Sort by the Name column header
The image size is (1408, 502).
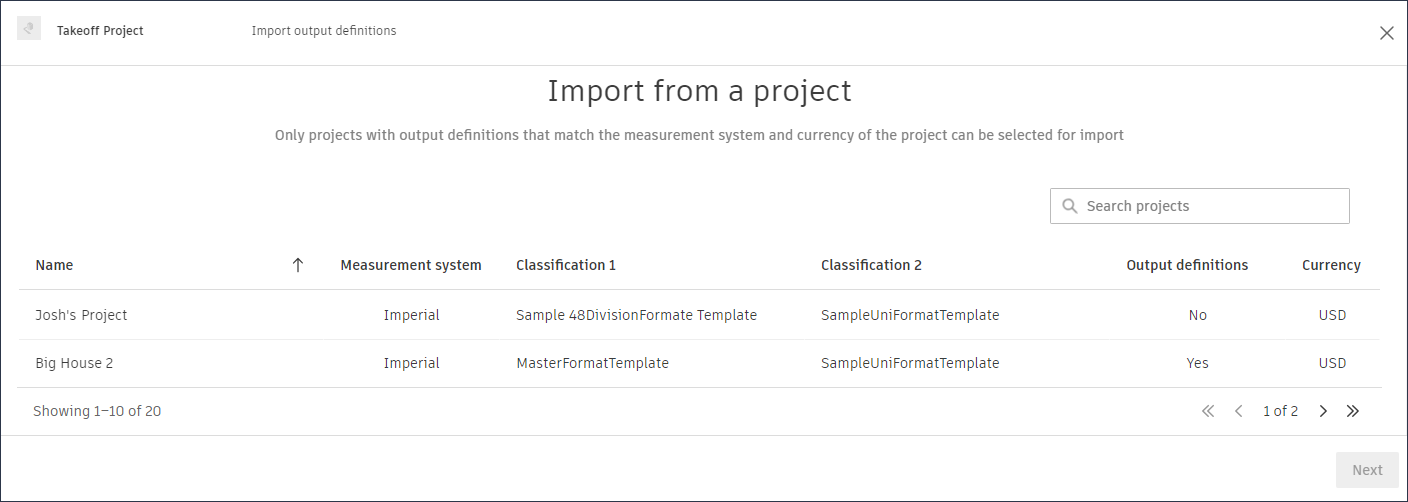click(x=54, y=265)
